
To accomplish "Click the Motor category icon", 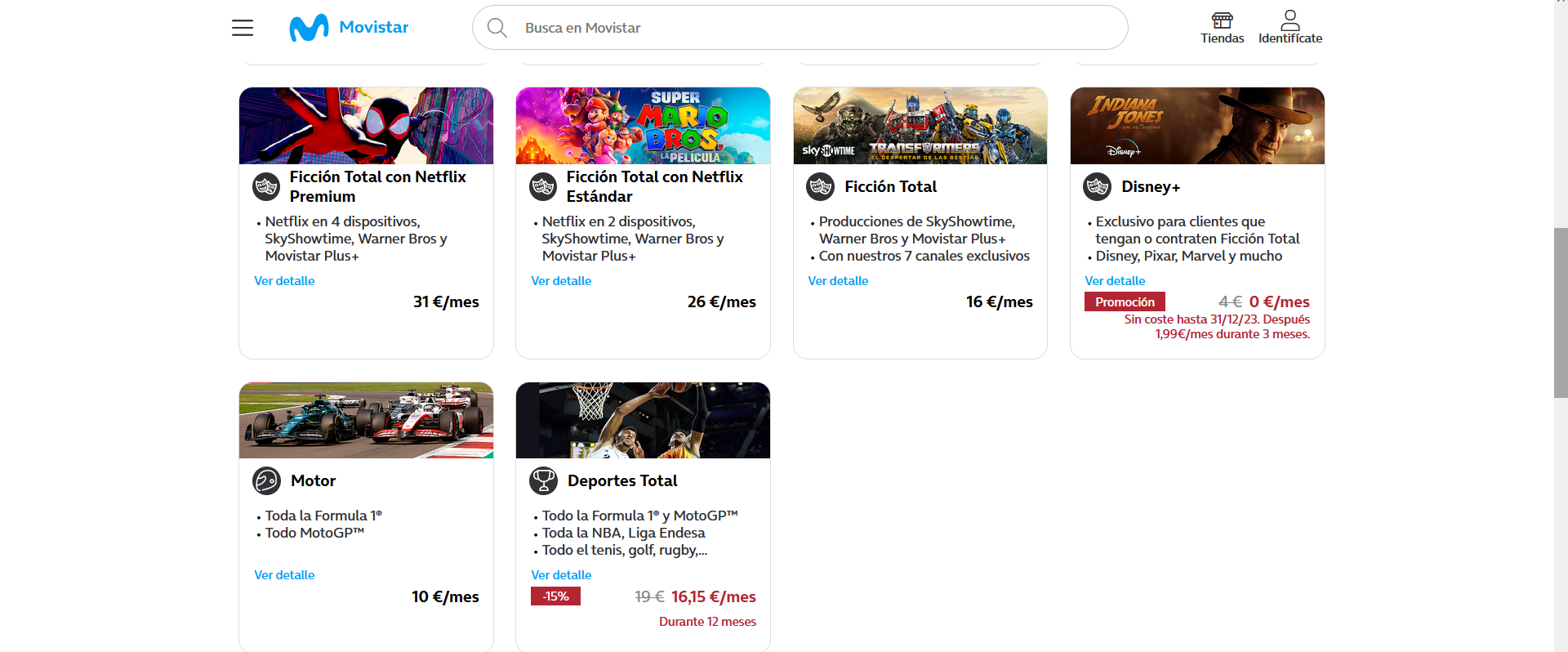I will click(x=266, y=481).
